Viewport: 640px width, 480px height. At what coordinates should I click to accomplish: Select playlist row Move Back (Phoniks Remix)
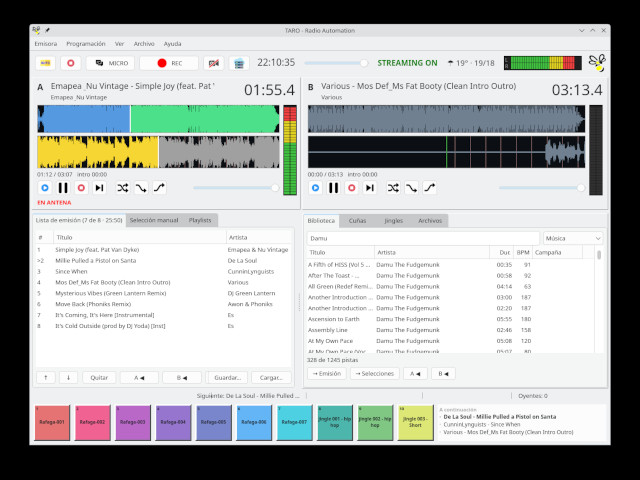click(163, 304)
